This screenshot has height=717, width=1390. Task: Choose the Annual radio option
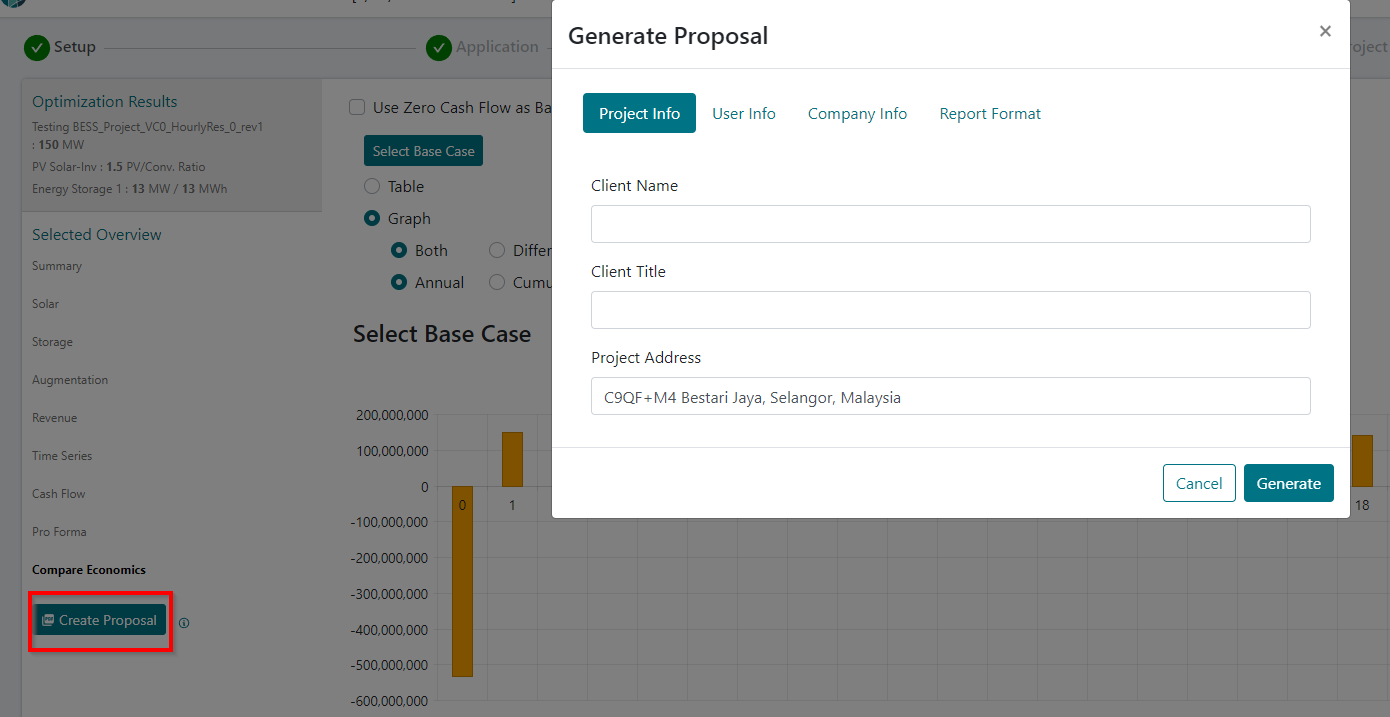coord(399,282)
